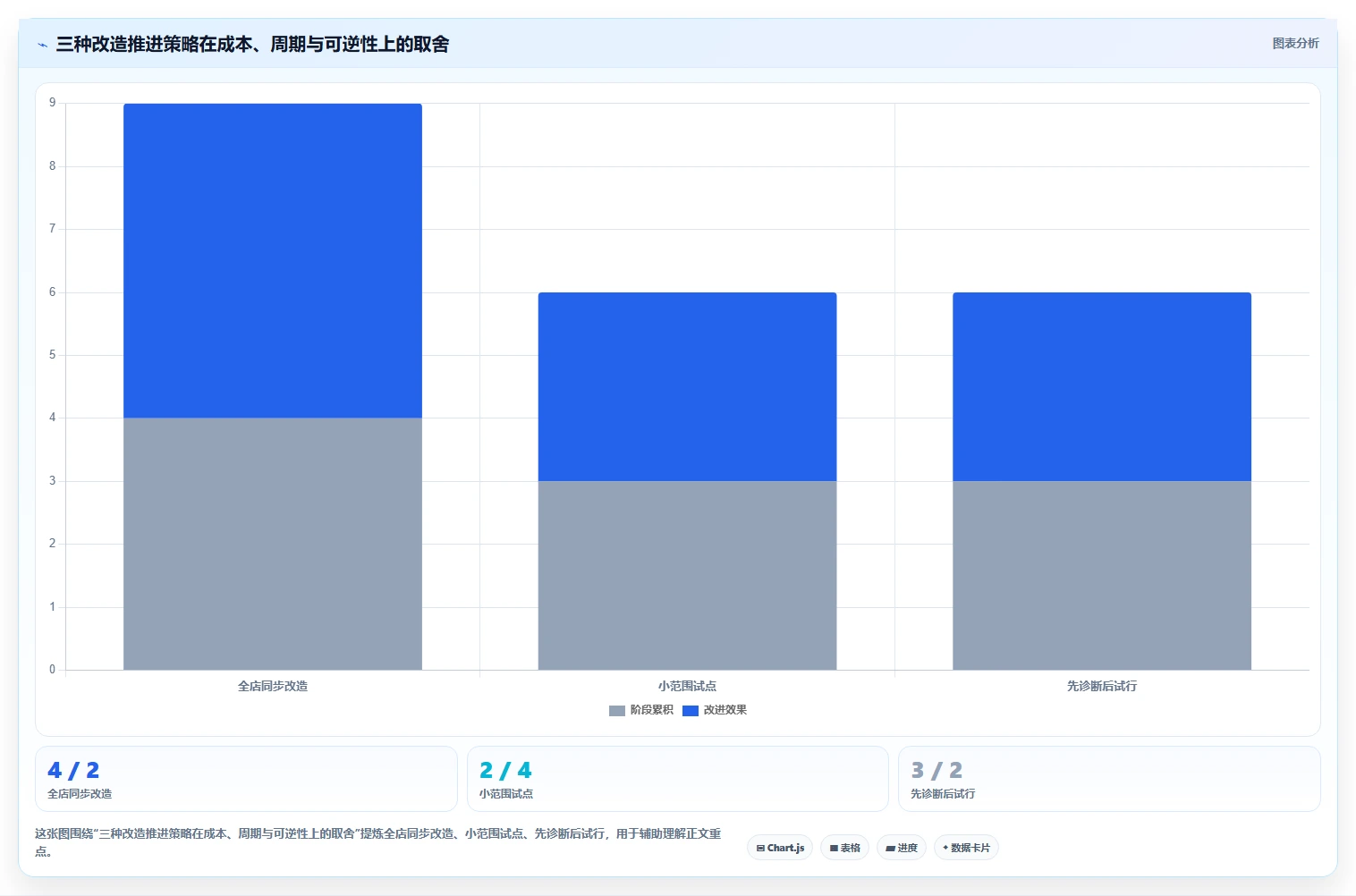1356x896 pixels.
Task: Click the blue bar segment for 先诊断后试行
Action: tap(1102, 386)
